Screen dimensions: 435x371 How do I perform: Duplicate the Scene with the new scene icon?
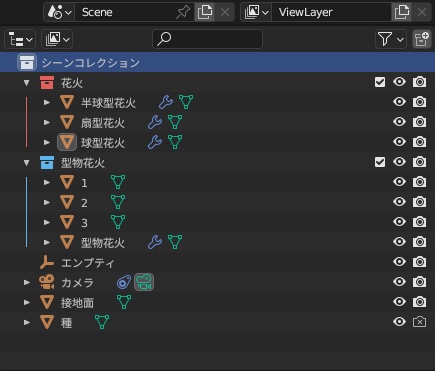205,12
